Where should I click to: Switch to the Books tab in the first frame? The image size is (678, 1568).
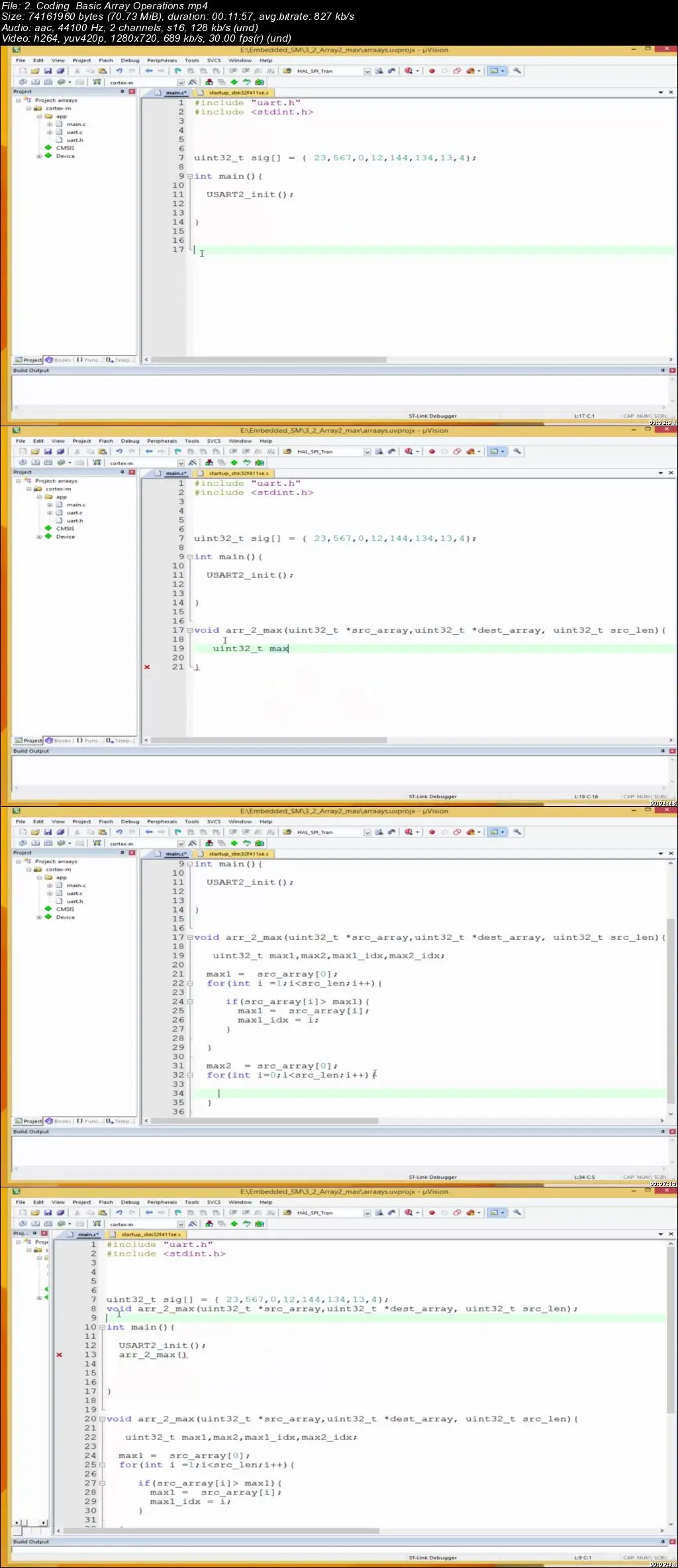point(59,360)
